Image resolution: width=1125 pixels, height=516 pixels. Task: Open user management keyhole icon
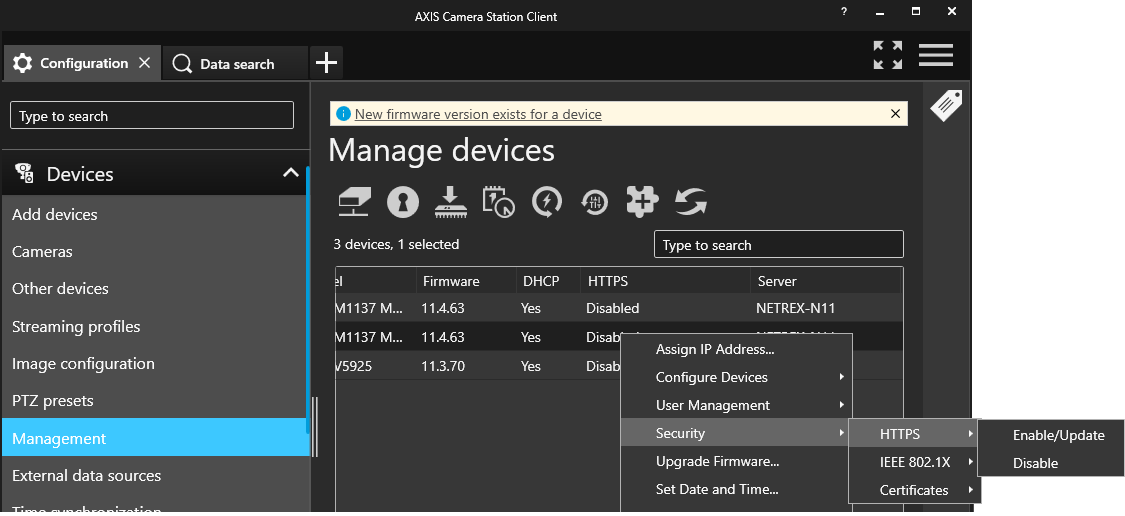(x=403, y=202)
